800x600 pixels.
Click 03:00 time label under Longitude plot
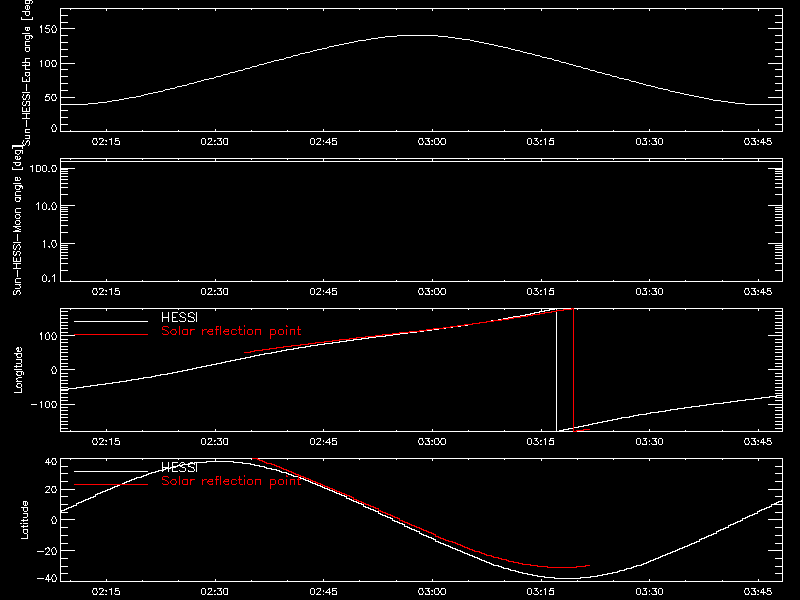(432, 442)
